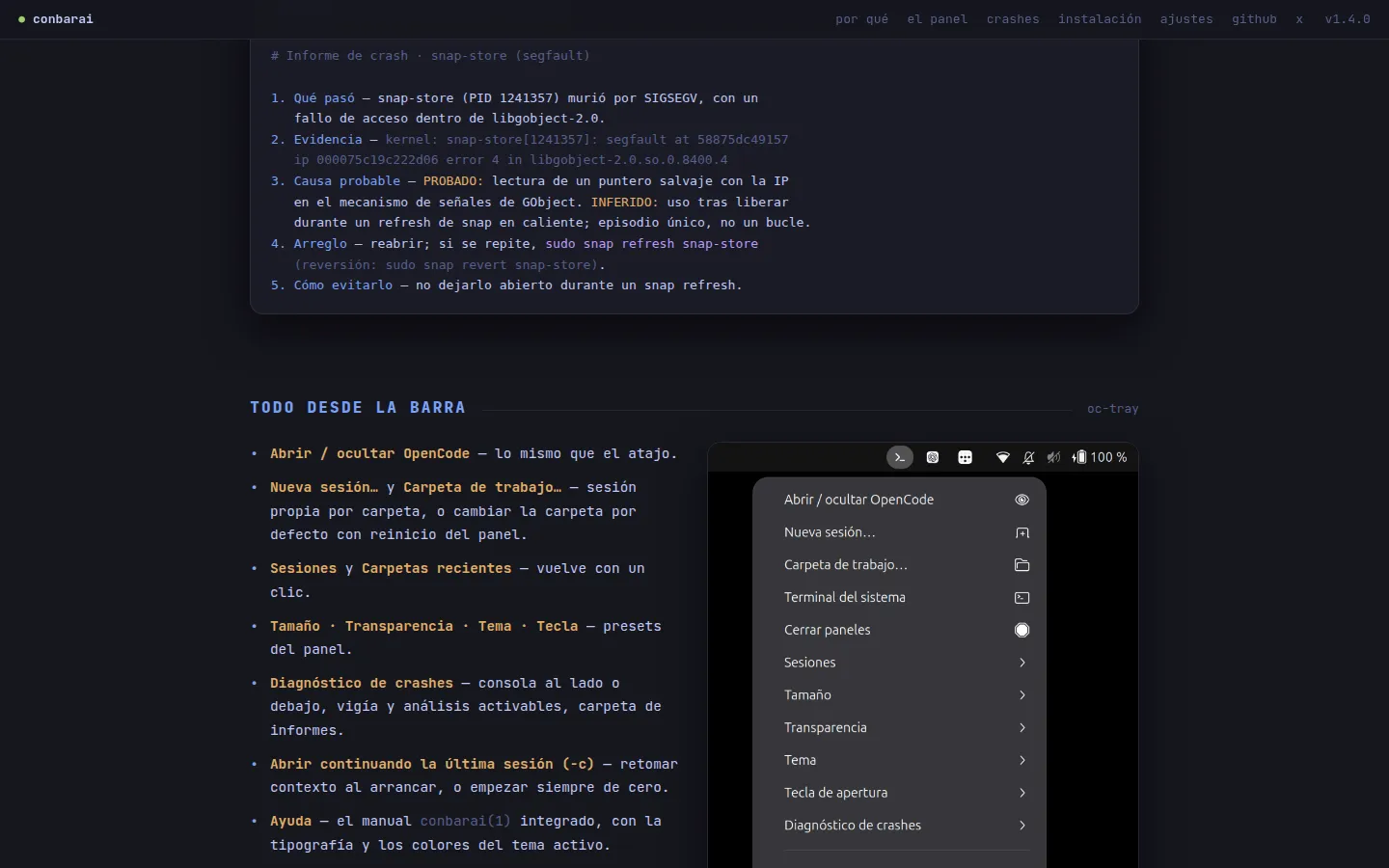Open the Transparencia submenu chevron
Viewport: 1389px width, 868px height.
pos(1022,728)
